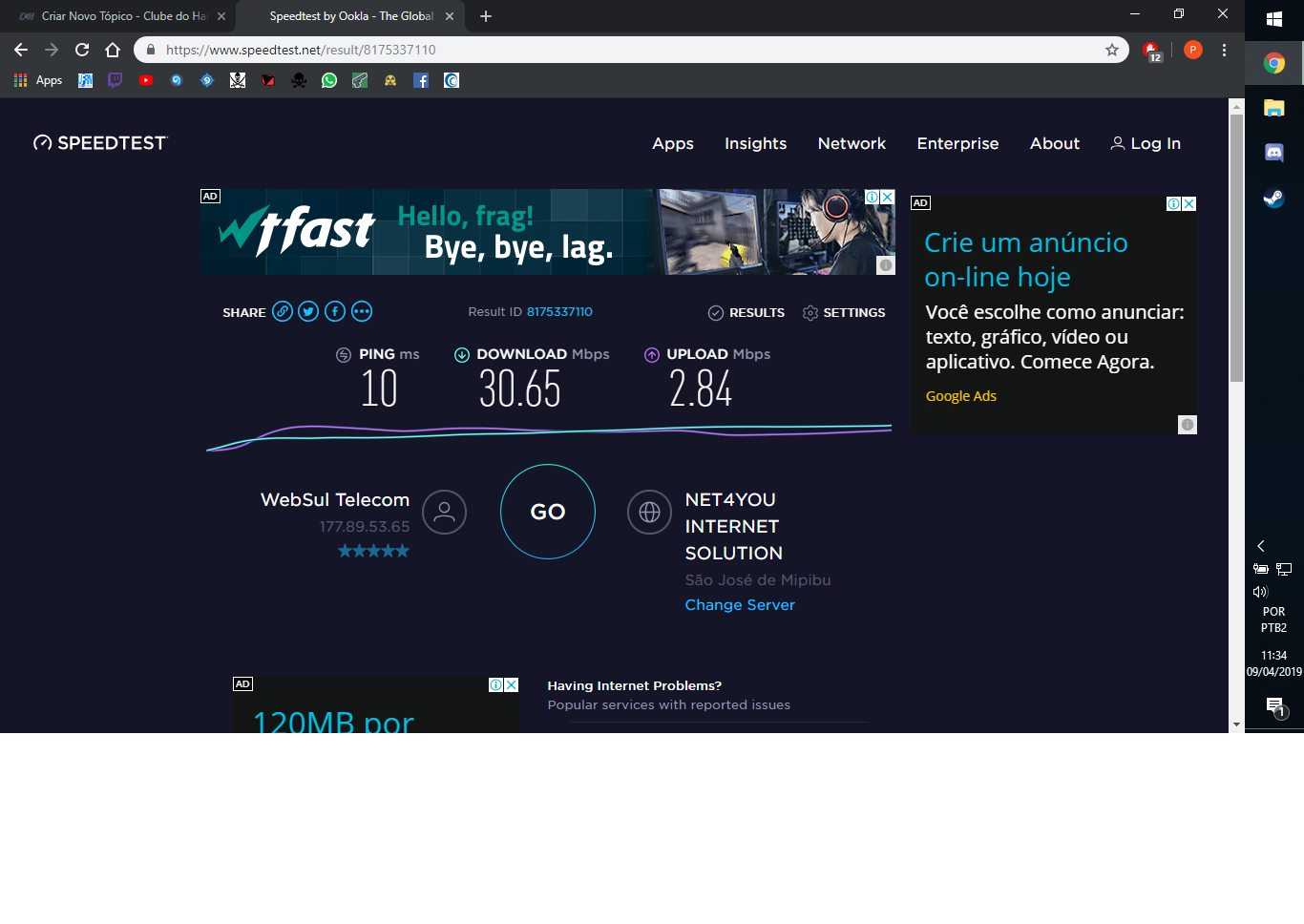Image resolution: width=1304 pixels, height=924 pixels.
Task: Close the wtfast banner ad
Action: click(887, 197)
